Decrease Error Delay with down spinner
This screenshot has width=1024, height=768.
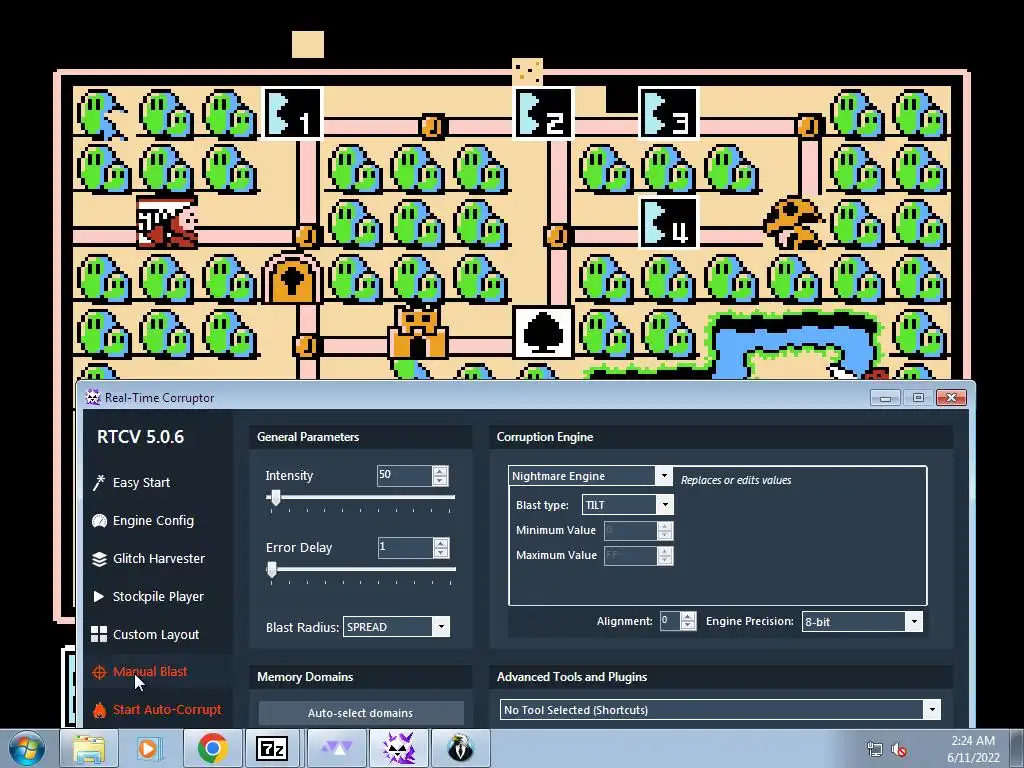click(x=441, y=552)
